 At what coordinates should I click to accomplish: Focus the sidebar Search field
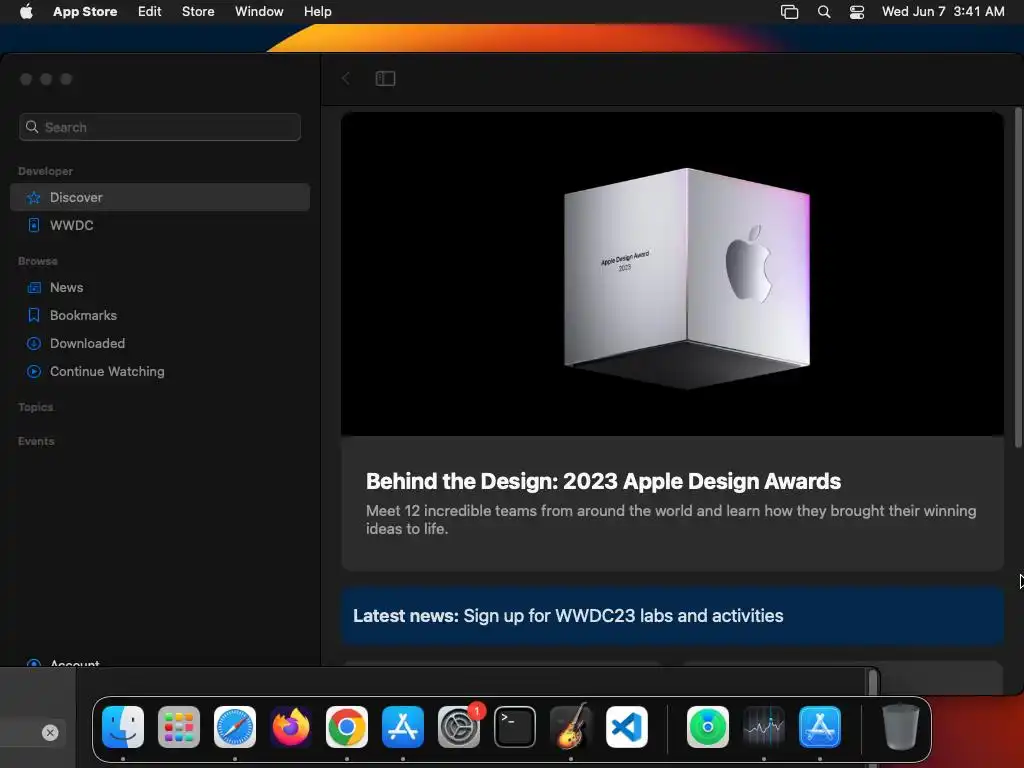[160, 127]
